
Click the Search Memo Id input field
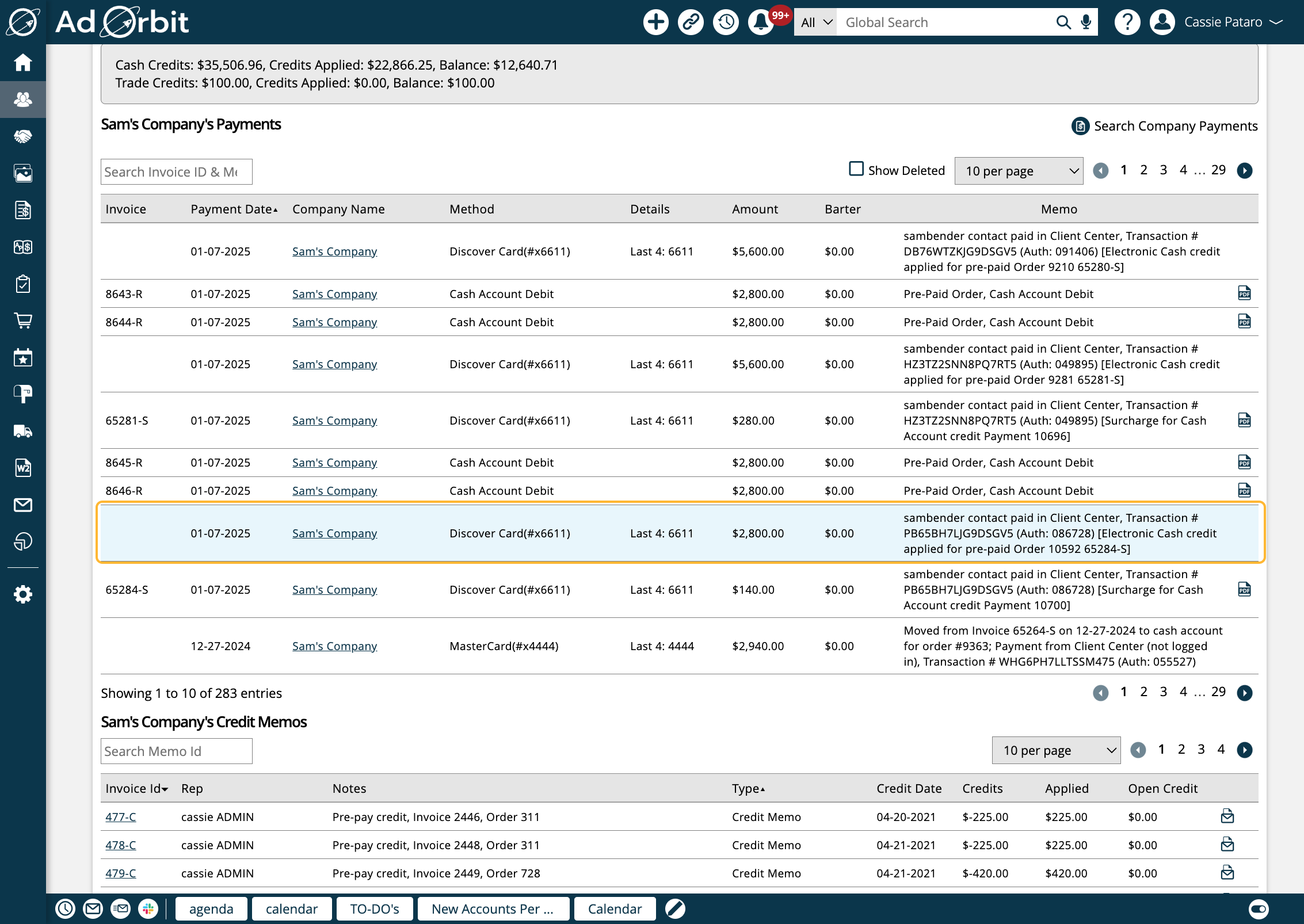tap(176, 750)
